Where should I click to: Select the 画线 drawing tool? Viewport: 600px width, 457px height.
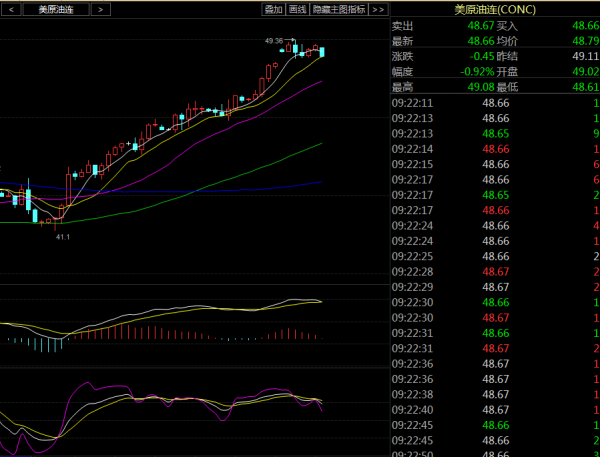(x=297, y=9)
